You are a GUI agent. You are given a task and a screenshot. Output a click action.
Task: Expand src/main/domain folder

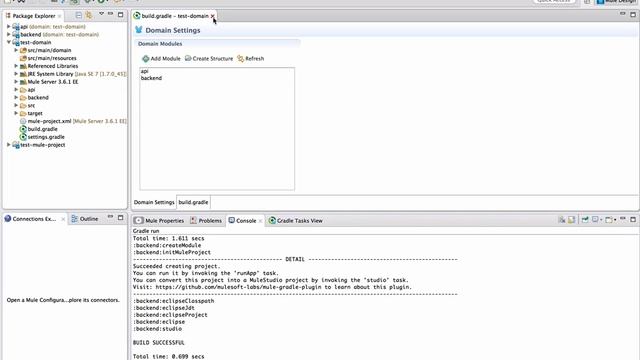pos(16,50)
